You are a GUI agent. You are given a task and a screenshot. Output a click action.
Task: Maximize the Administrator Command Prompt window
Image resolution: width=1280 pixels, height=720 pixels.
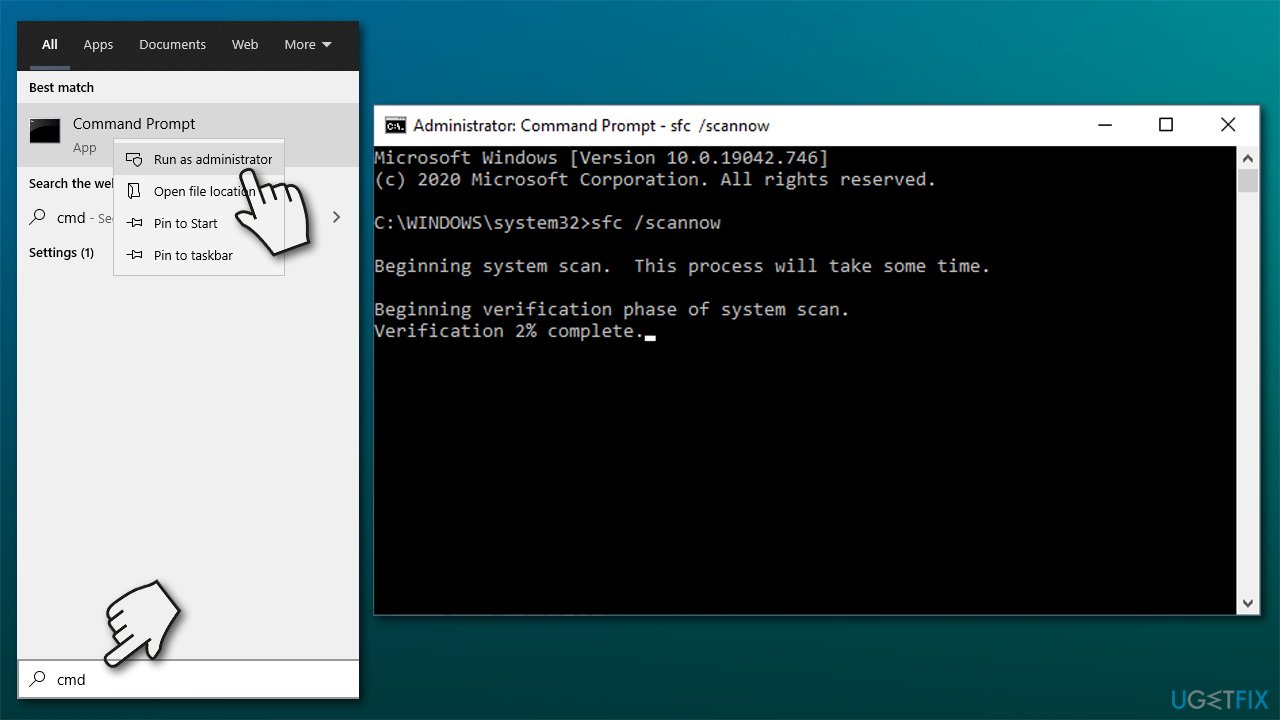tap(1166, 125)
